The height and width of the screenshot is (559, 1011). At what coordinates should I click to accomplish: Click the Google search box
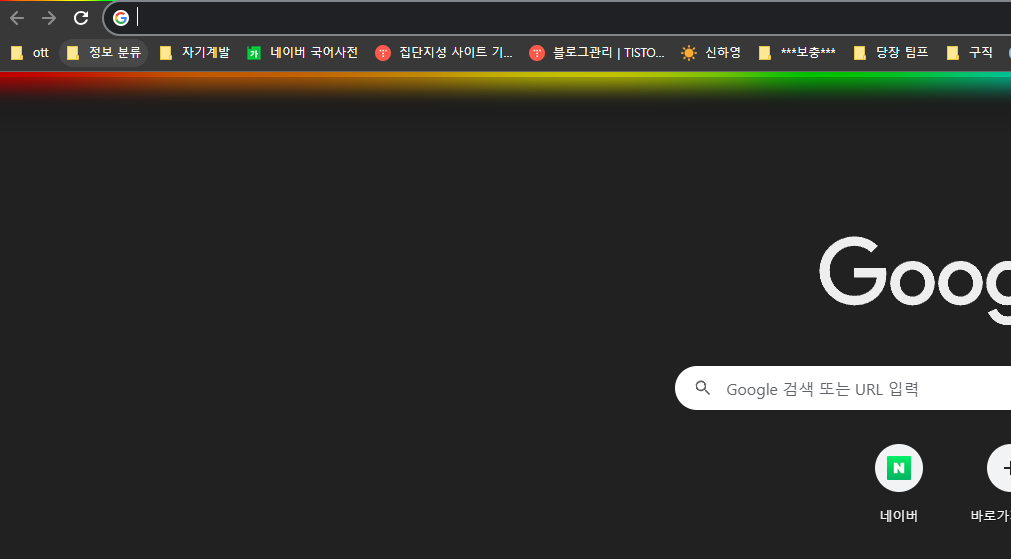click(843, 388)
